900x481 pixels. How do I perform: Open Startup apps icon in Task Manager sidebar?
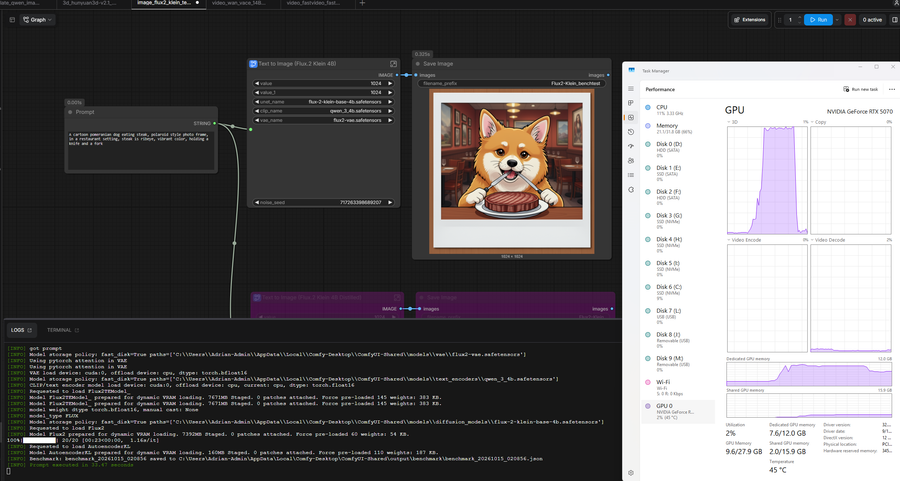tap(631, 146)
